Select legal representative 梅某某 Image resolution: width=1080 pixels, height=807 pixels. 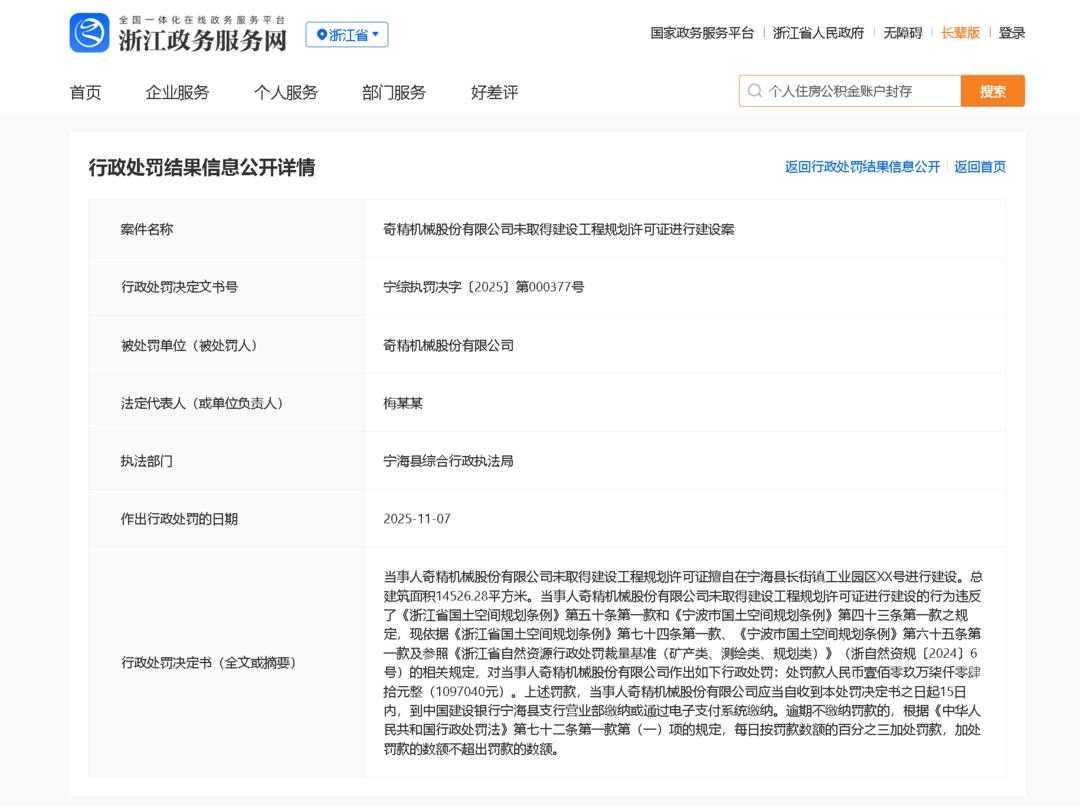(403, 403)
